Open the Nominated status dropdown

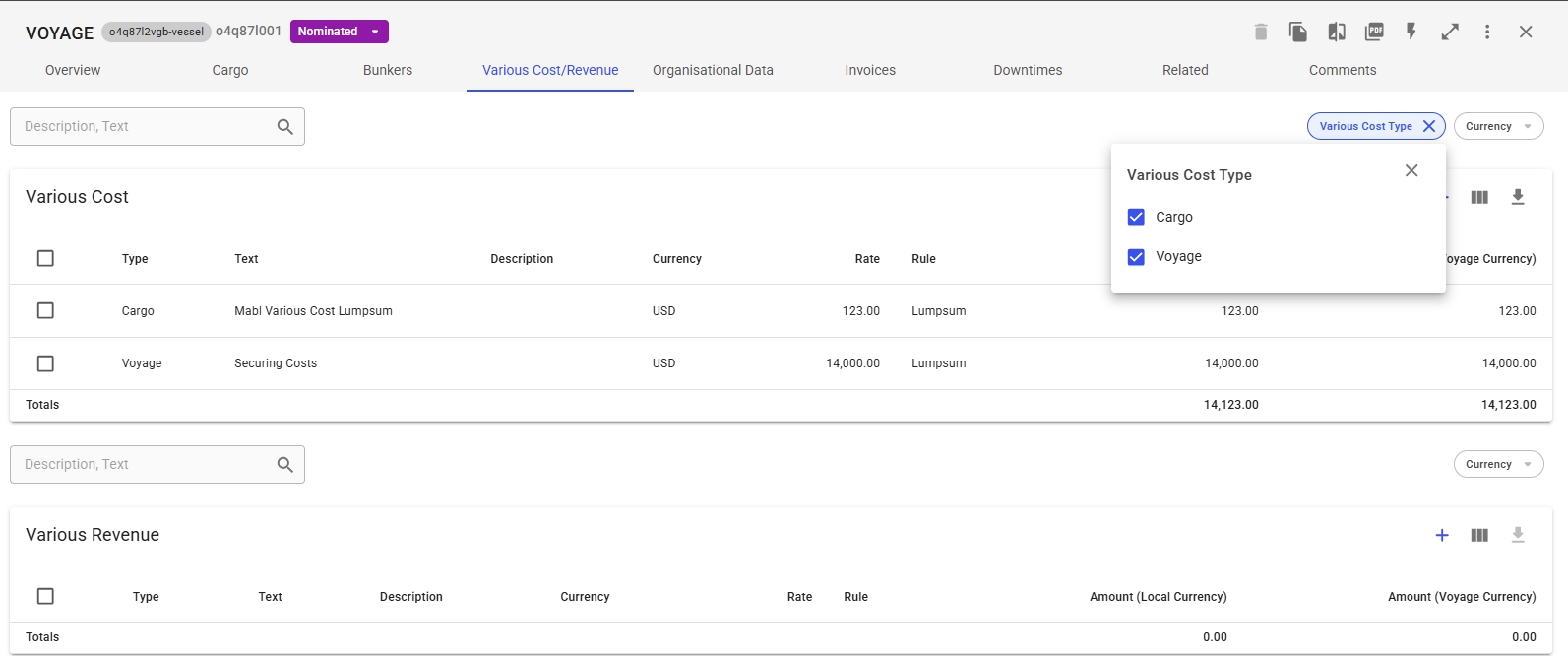tap(339, 32)
